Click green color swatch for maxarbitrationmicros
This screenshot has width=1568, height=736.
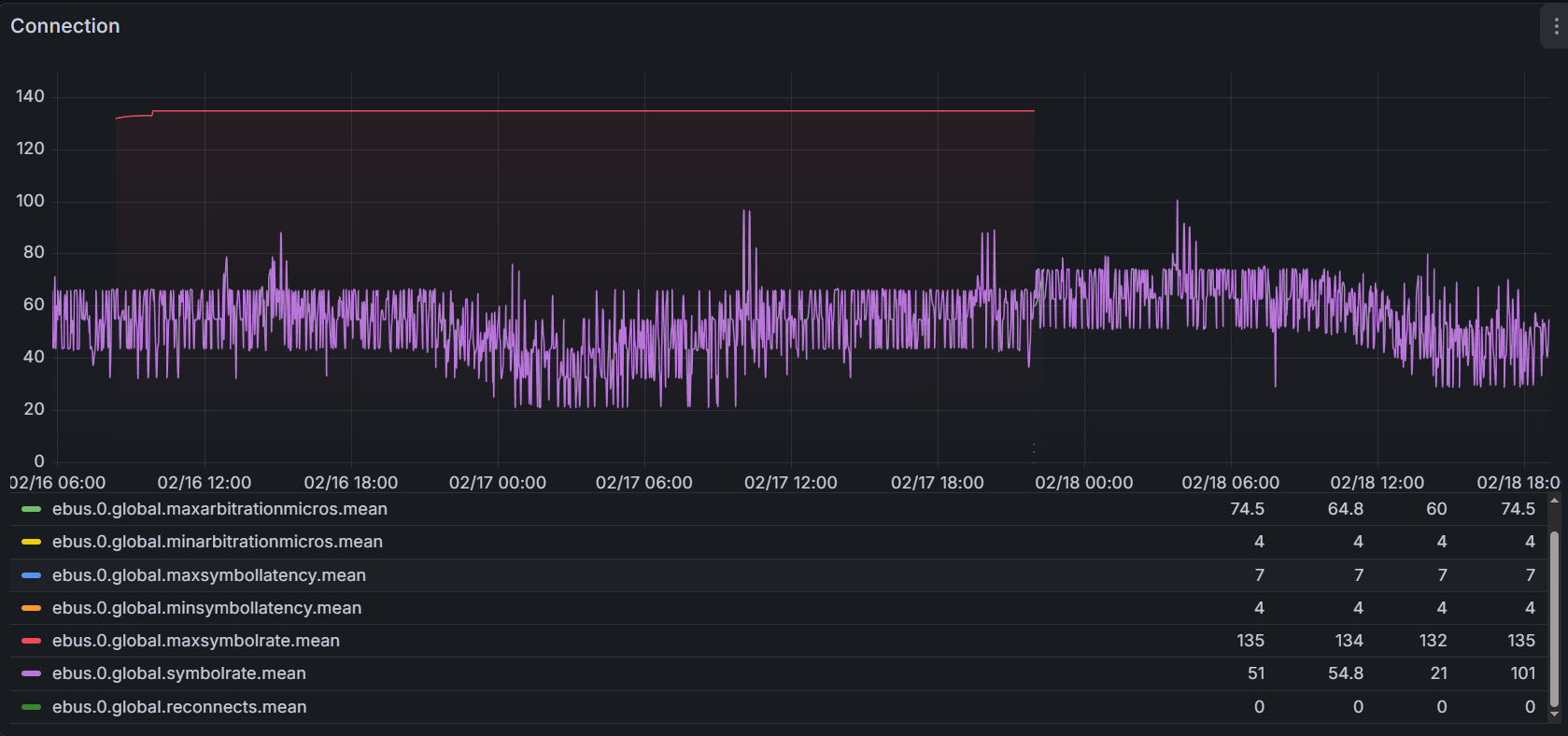[31, 509]
